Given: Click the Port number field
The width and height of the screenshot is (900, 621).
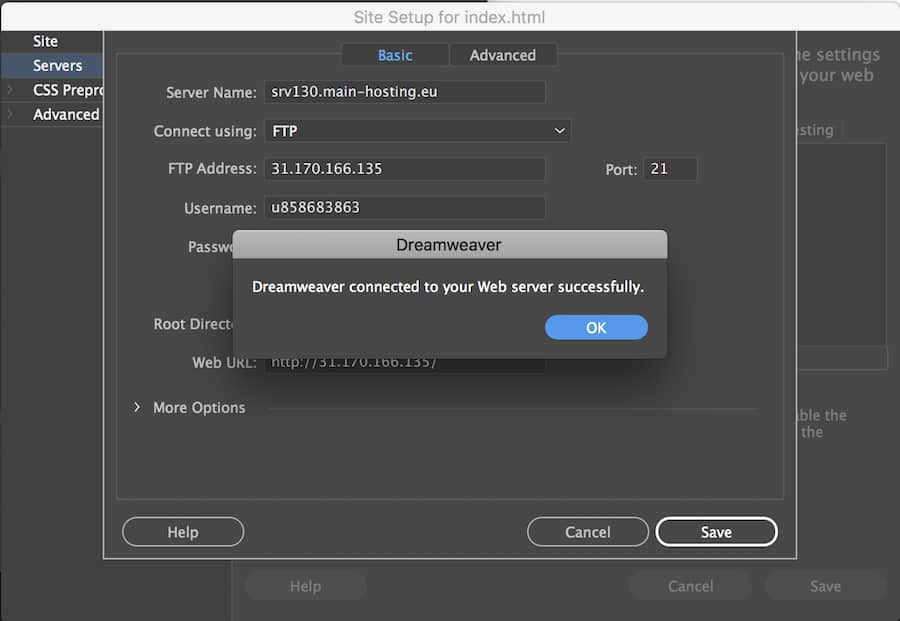Looking at the screenshot, I should 670,168.
